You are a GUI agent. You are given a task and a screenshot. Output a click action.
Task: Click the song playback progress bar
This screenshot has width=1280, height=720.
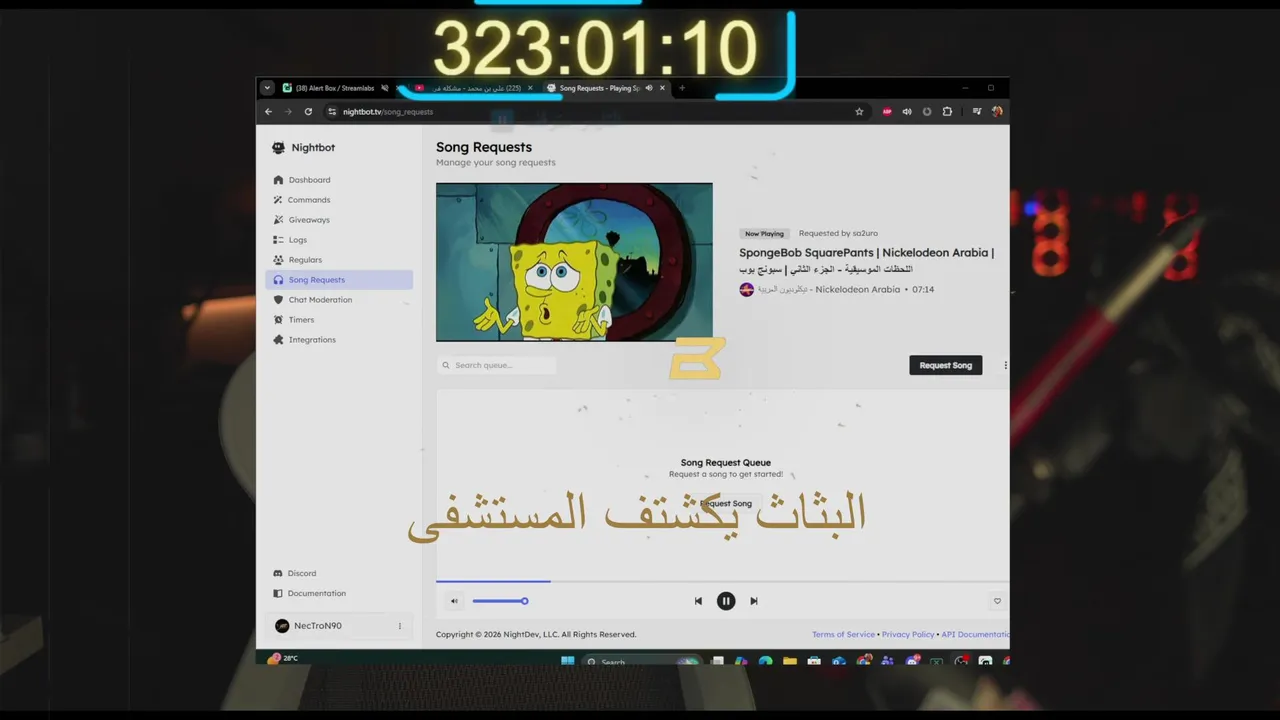[x=722, y=581]
